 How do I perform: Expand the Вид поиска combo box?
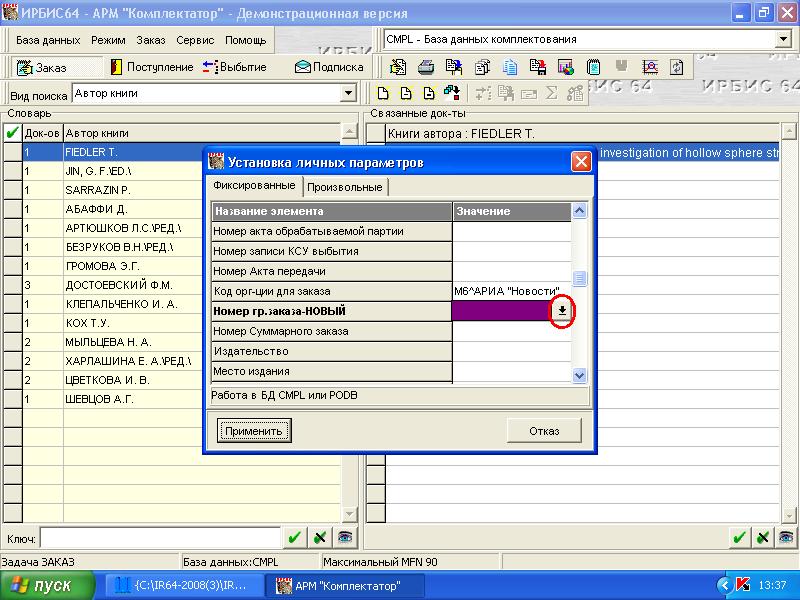pos(348,93)
